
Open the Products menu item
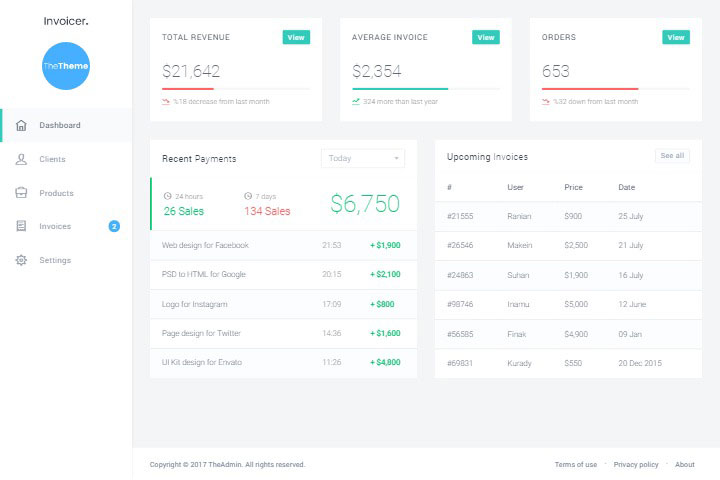(56, 193)
